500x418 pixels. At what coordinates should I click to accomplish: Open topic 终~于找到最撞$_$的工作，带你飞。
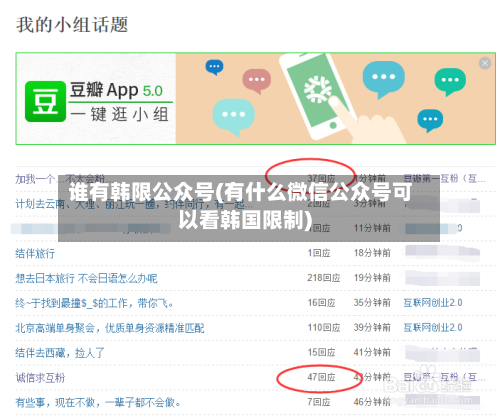click(94, 303)
